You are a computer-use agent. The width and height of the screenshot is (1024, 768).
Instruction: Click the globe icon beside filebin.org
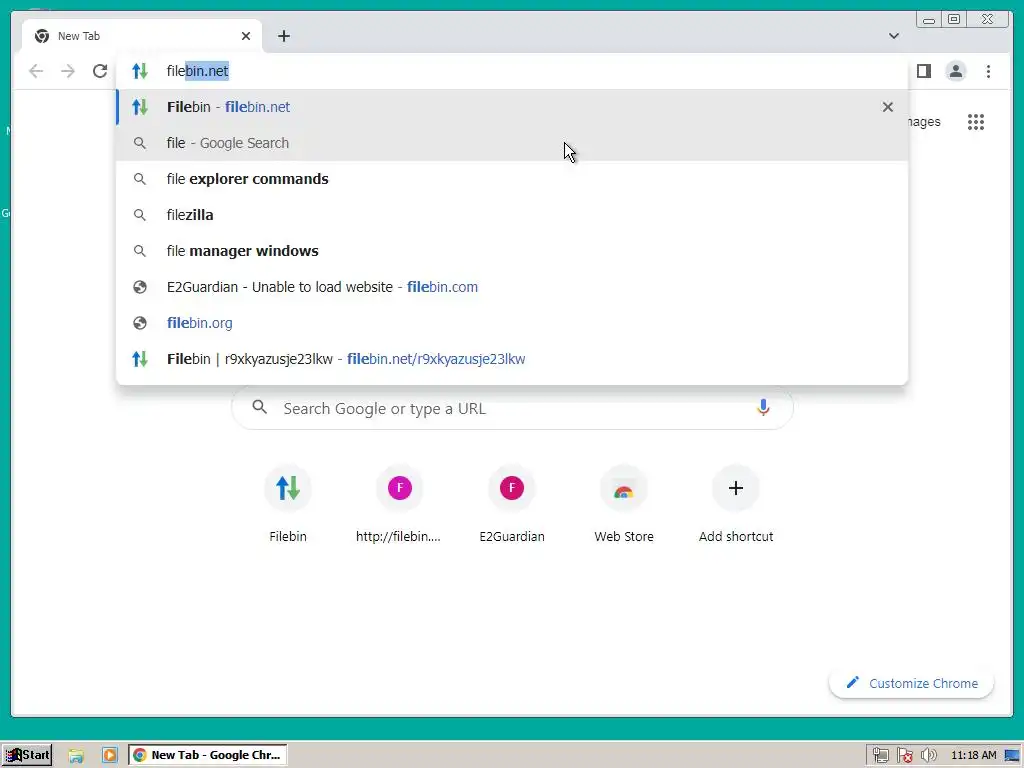point(140,323)
